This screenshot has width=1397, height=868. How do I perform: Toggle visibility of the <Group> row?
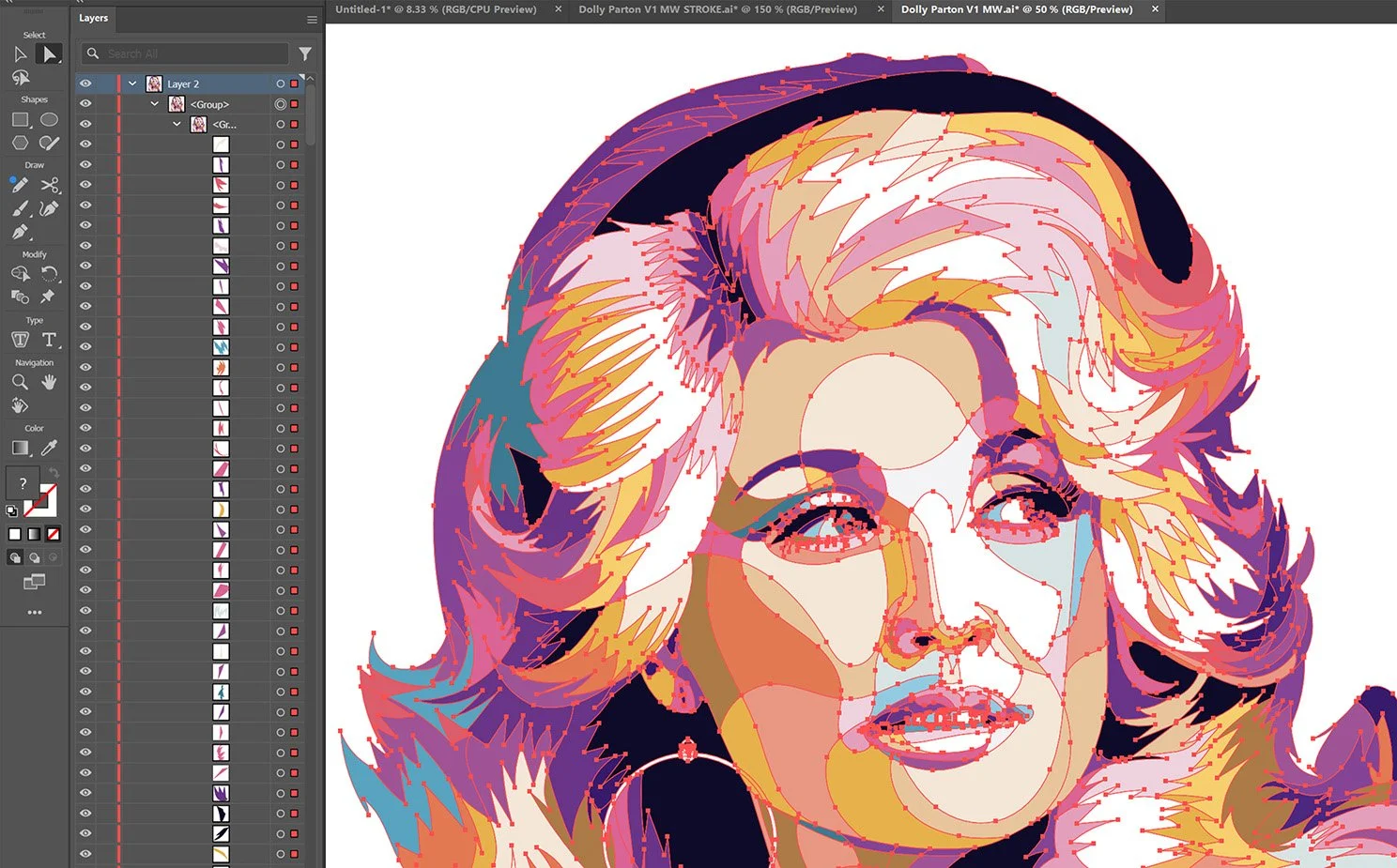point(85,104)
